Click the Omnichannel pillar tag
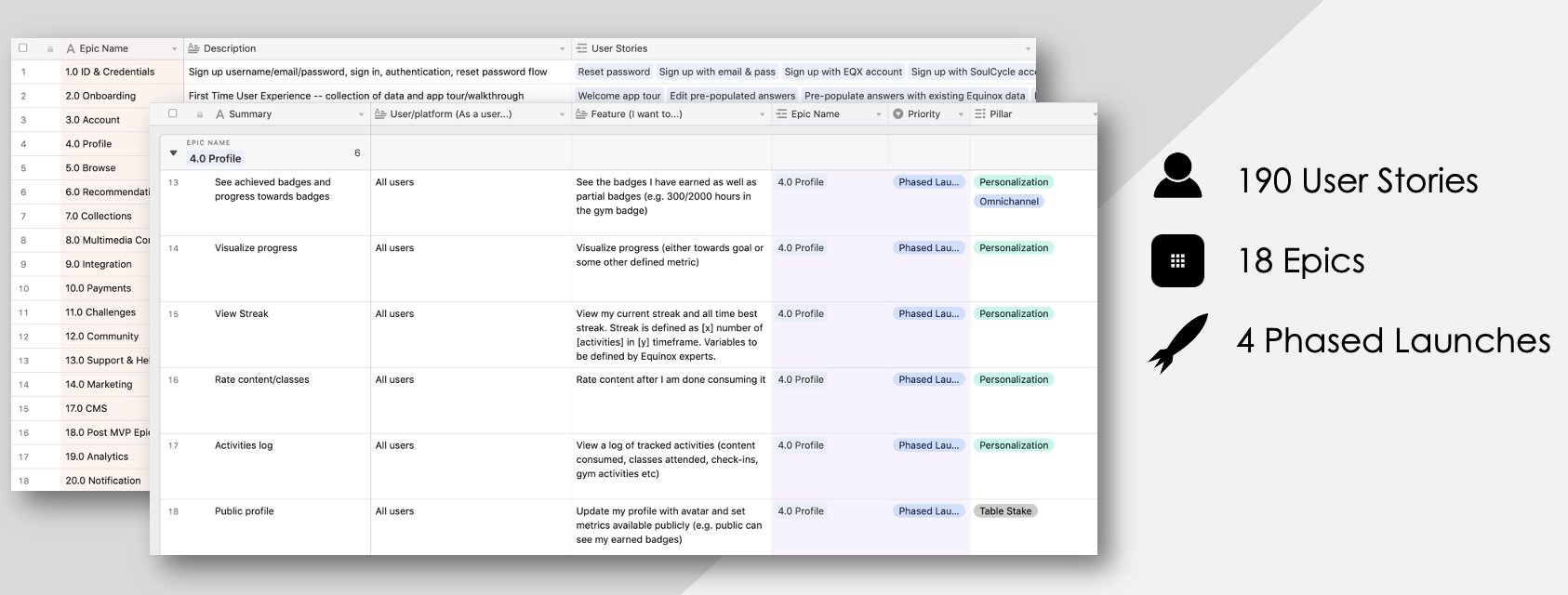This screenshot has height=595, width=1568. click(1009, 202)
